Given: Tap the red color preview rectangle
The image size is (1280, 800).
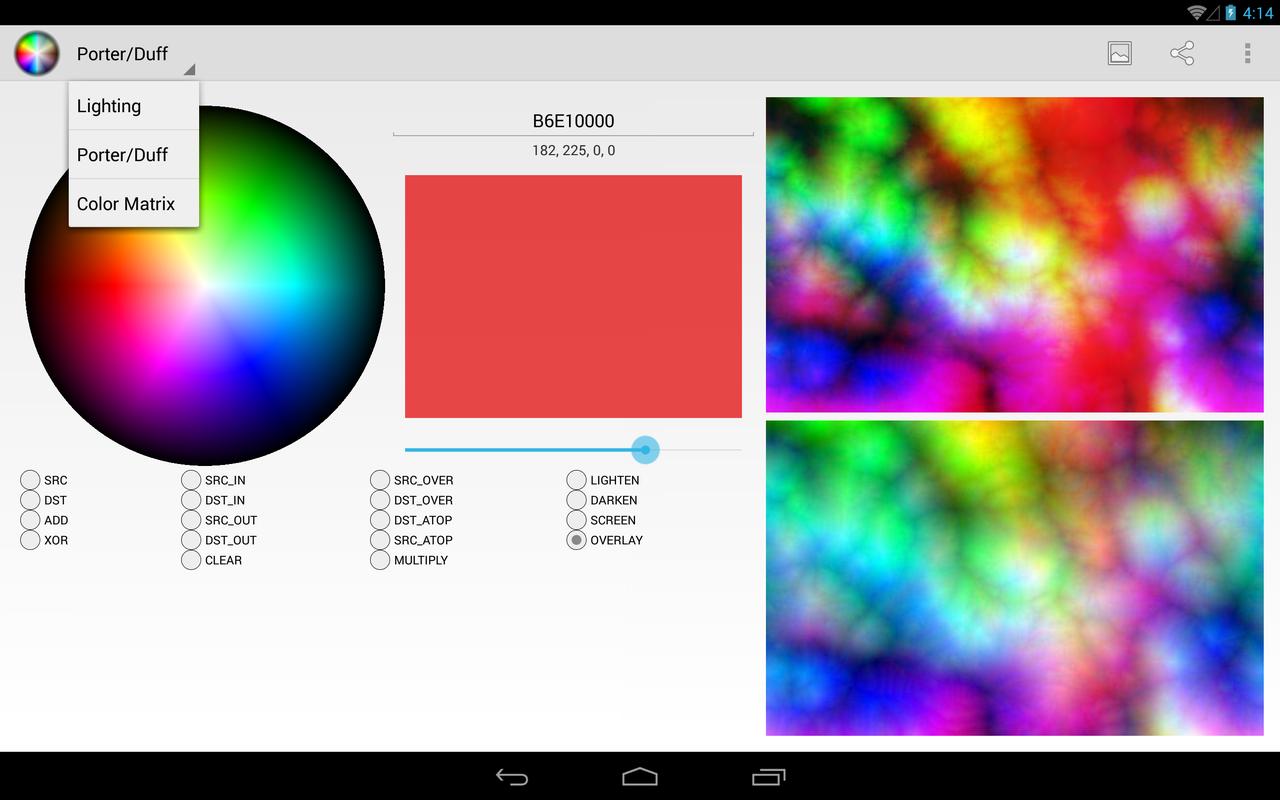Looking at the screenshot, I should [x=573, y=296].
